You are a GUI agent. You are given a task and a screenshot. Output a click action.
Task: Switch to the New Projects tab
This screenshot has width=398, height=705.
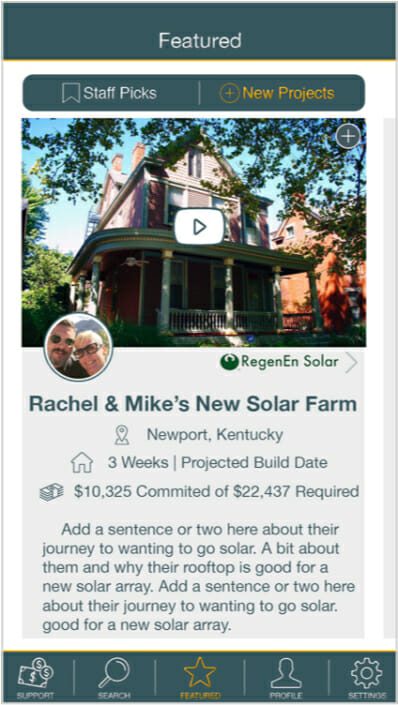pyautogui.click(x=277, y=94)
